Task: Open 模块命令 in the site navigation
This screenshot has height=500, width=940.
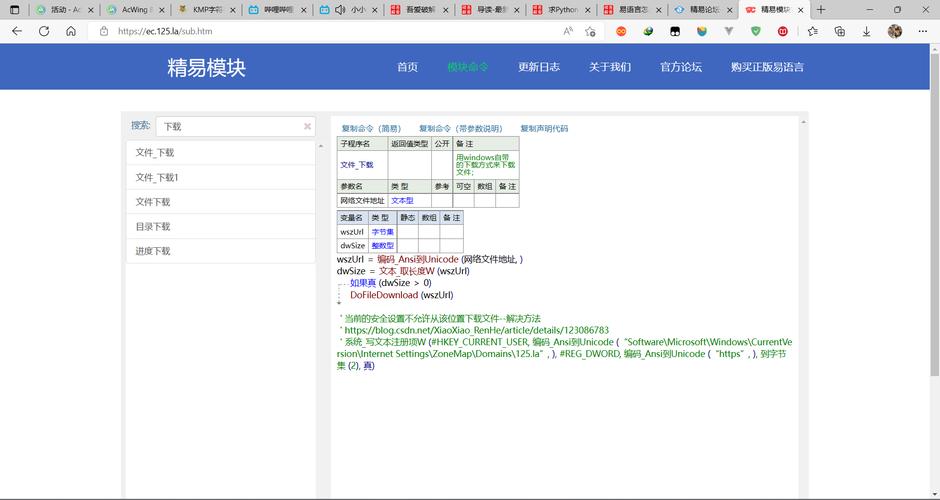Action: tap(468, 67)
